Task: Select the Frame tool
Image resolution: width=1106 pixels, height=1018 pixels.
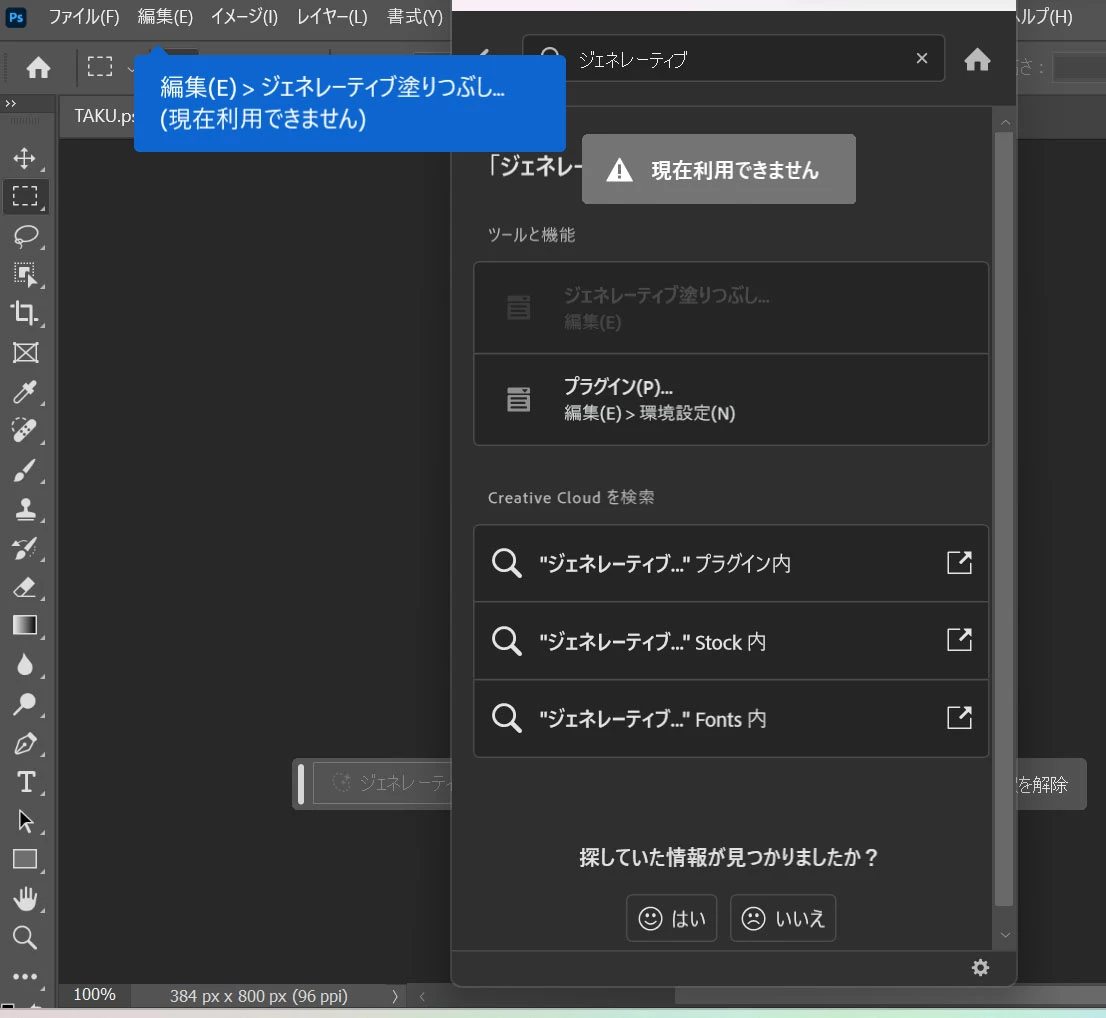Action: [25, 352]
